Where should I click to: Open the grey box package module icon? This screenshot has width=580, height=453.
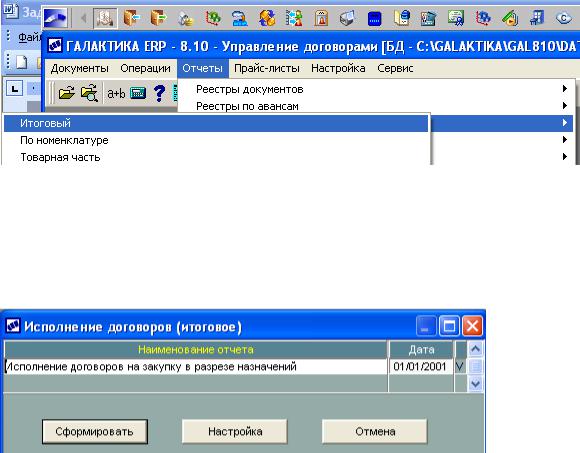pyautogui.click(x=347, y=18)
